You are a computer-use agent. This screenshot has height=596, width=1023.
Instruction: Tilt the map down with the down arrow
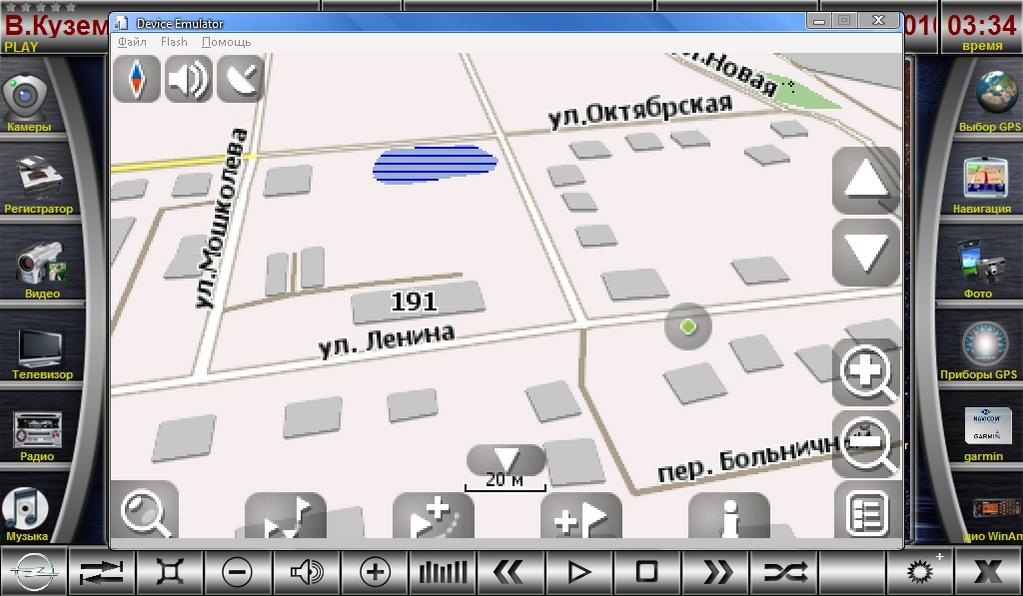tap(866, 252)
